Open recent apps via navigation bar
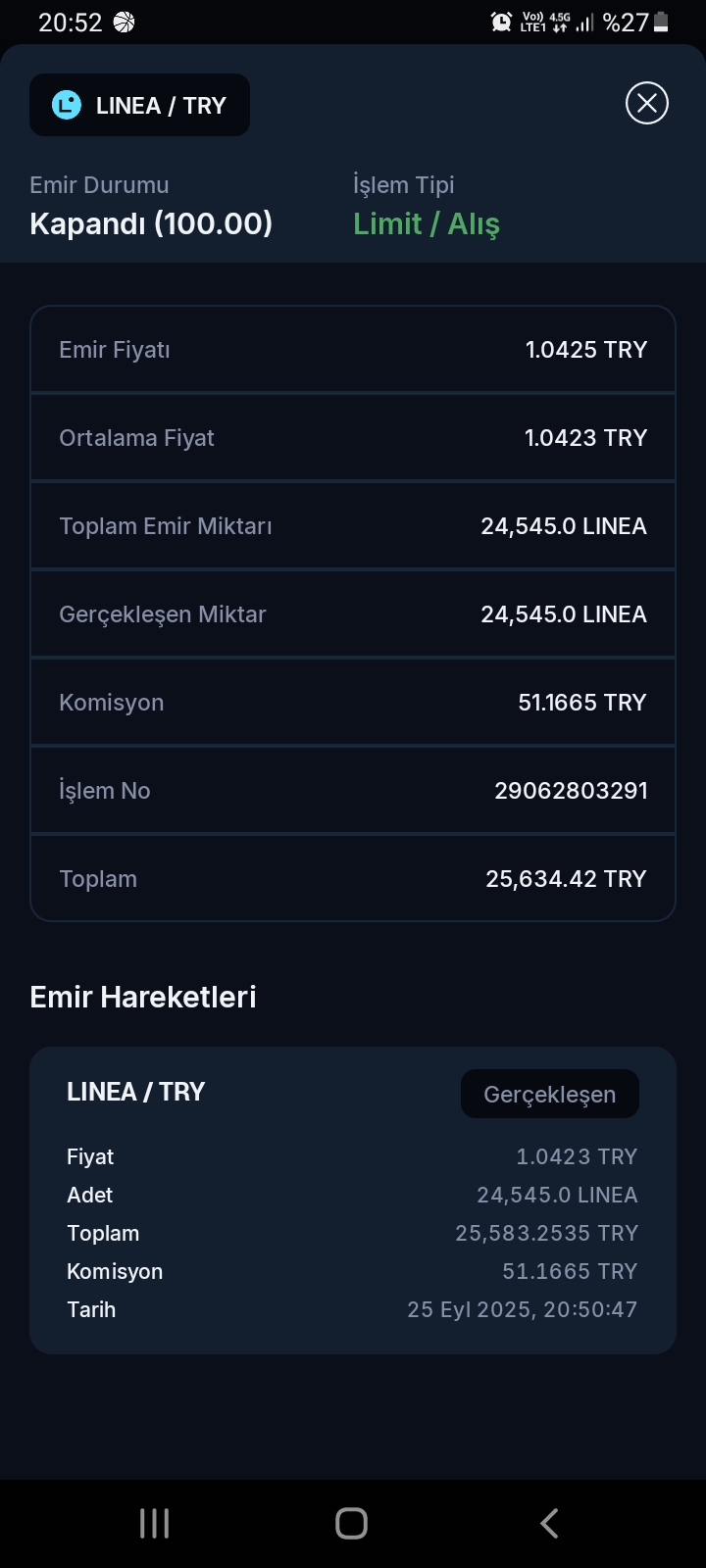 click(155, 1523)
